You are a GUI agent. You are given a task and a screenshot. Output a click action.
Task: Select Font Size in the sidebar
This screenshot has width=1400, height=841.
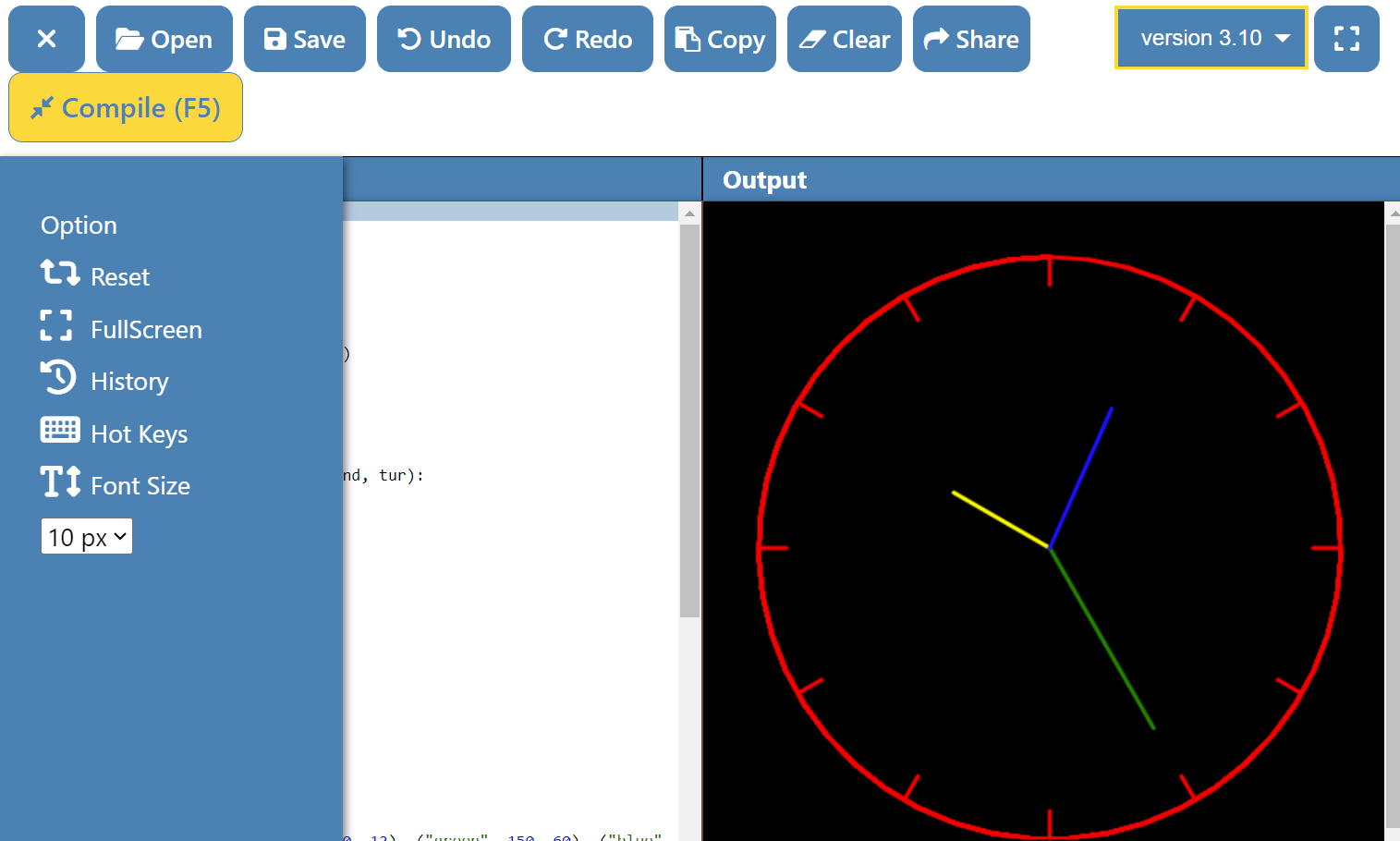point(140,484)
